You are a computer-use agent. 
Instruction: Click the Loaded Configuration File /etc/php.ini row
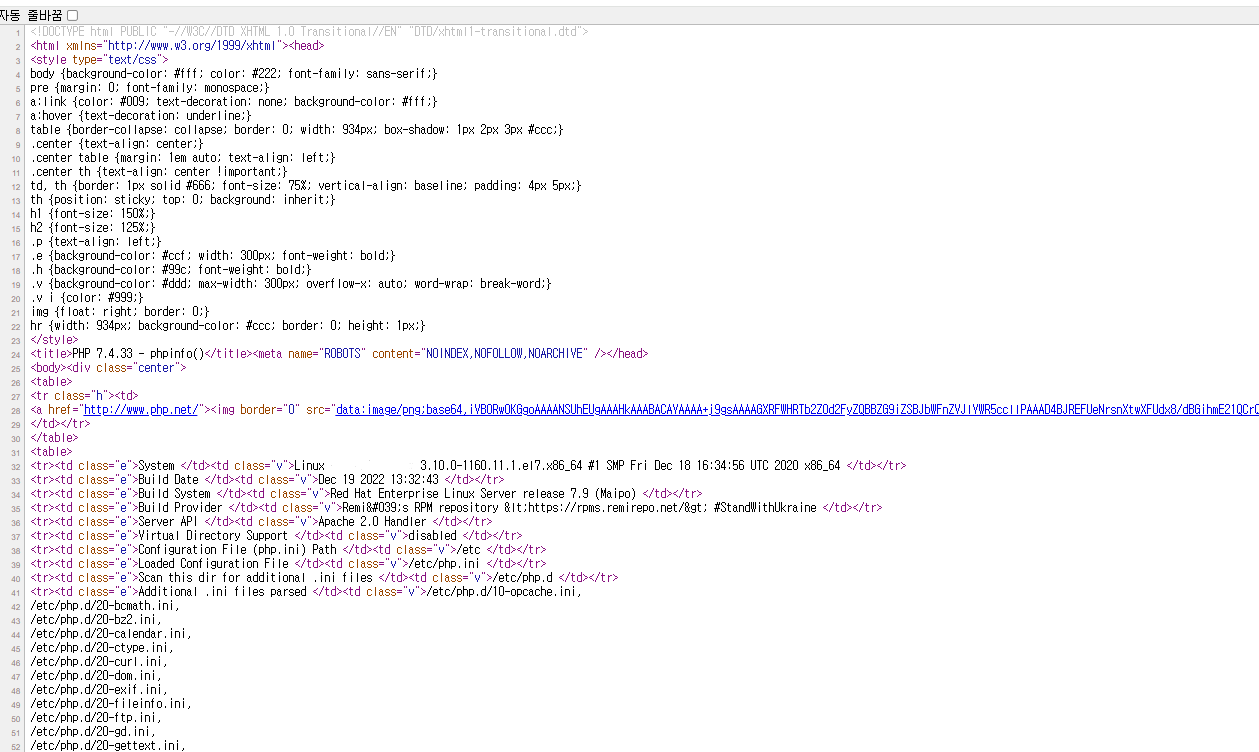tap(288, 564)
